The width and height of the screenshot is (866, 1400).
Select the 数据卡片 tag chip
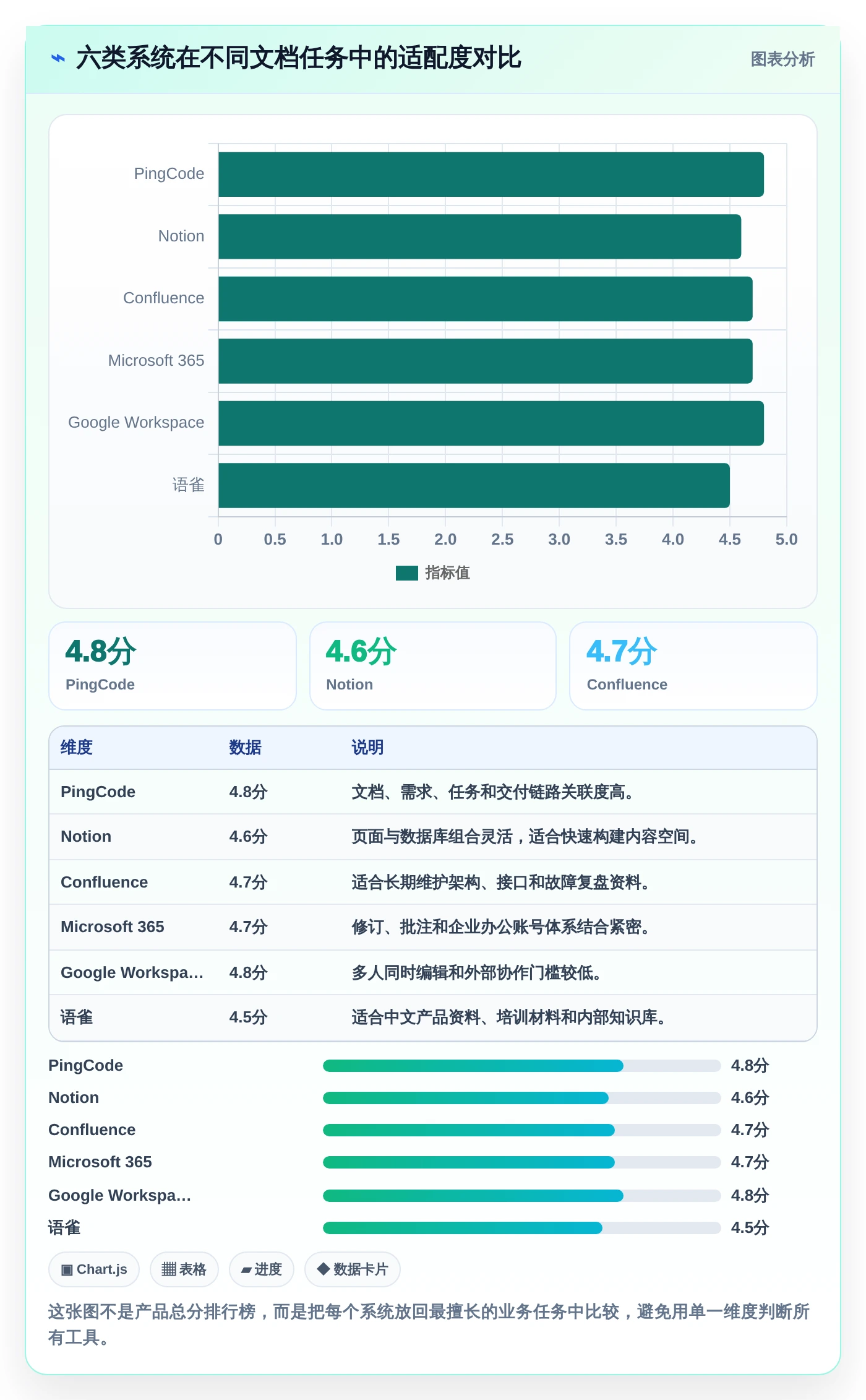tap(353, 1269)
